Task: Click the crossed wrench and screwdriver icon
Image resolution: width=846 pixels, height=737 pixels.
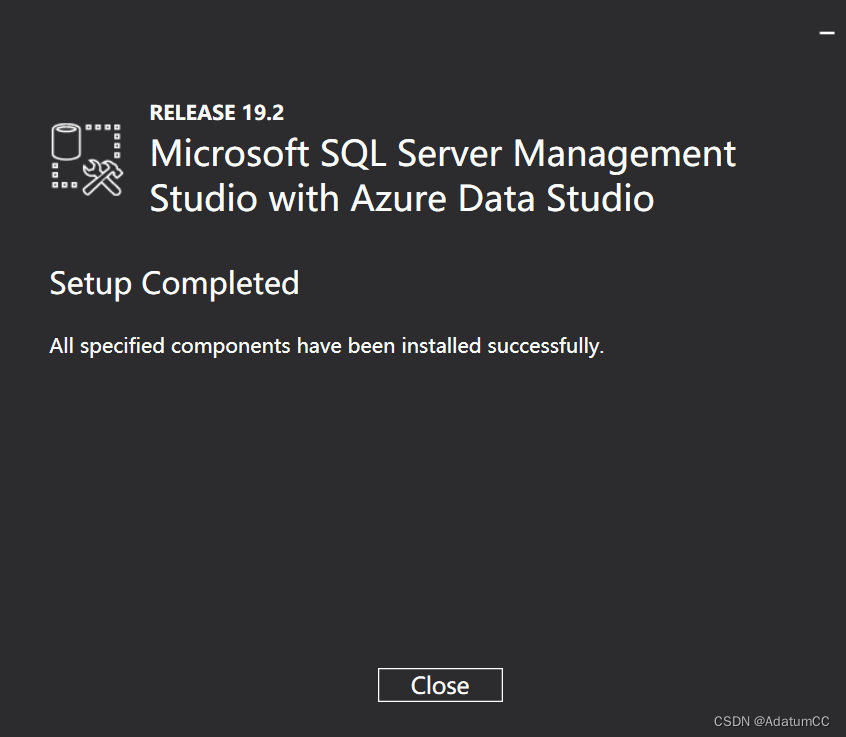Action: [102, 177]
